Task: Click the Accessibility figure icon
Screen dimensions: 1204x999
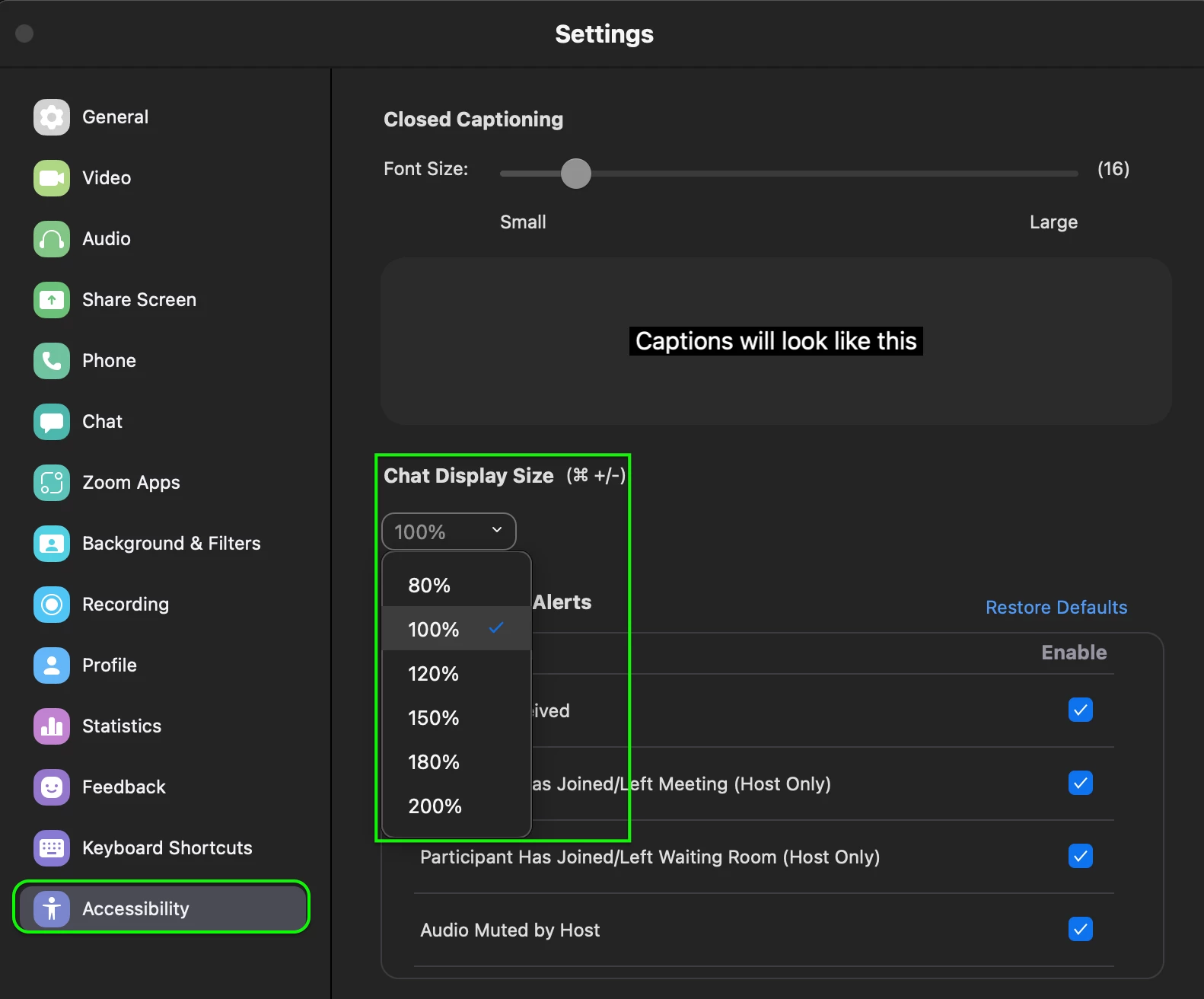Action: click(x=52, y=909)
